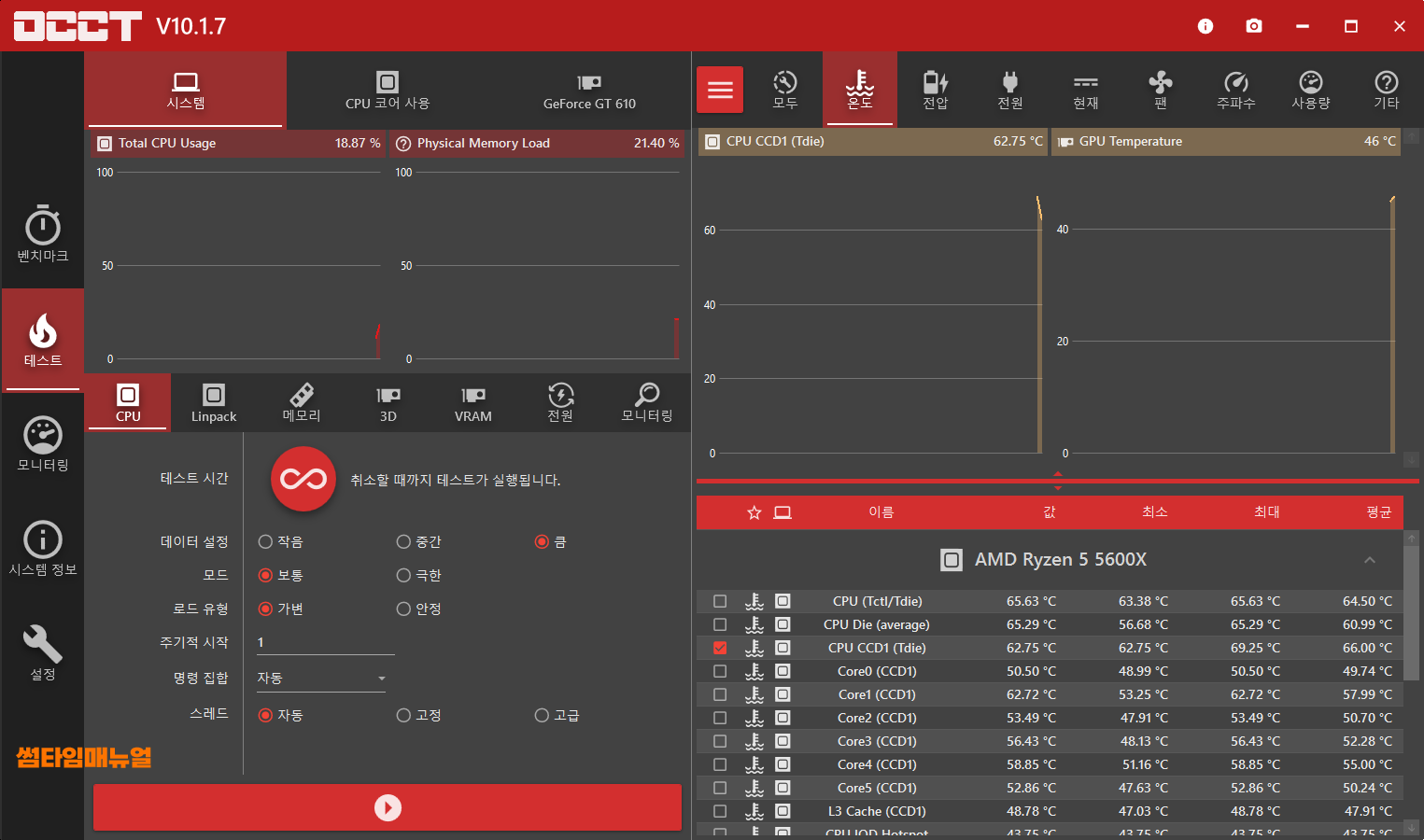Screen dimensions: 1424x840
Task: Show 온도 temperature sensors
Action: tap(860, 90)
